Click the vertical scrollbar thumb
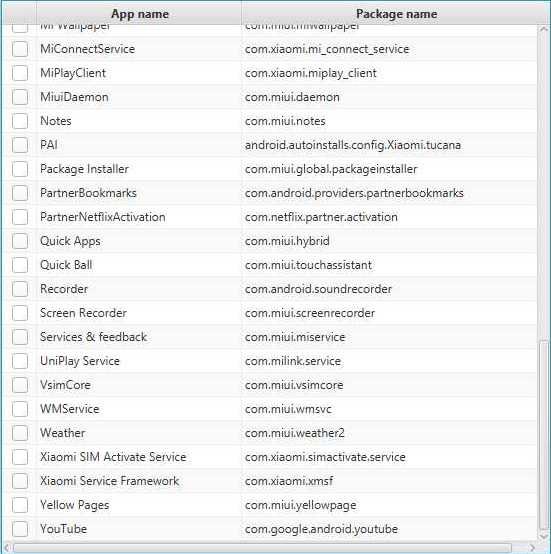 544,435
